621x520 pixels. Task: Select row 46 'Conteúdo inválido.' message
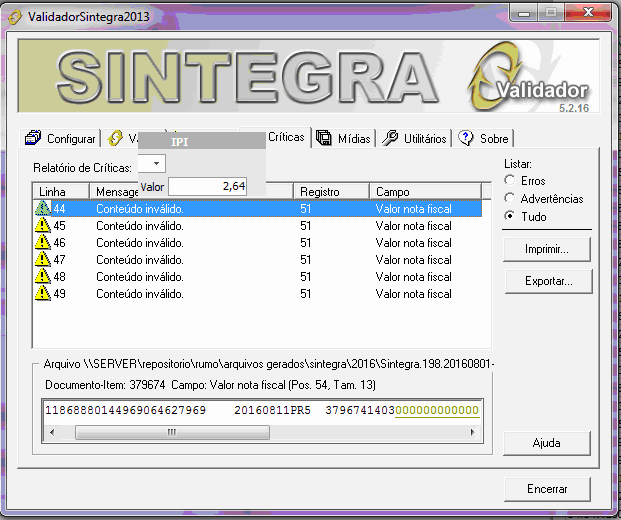coord(140,243)
